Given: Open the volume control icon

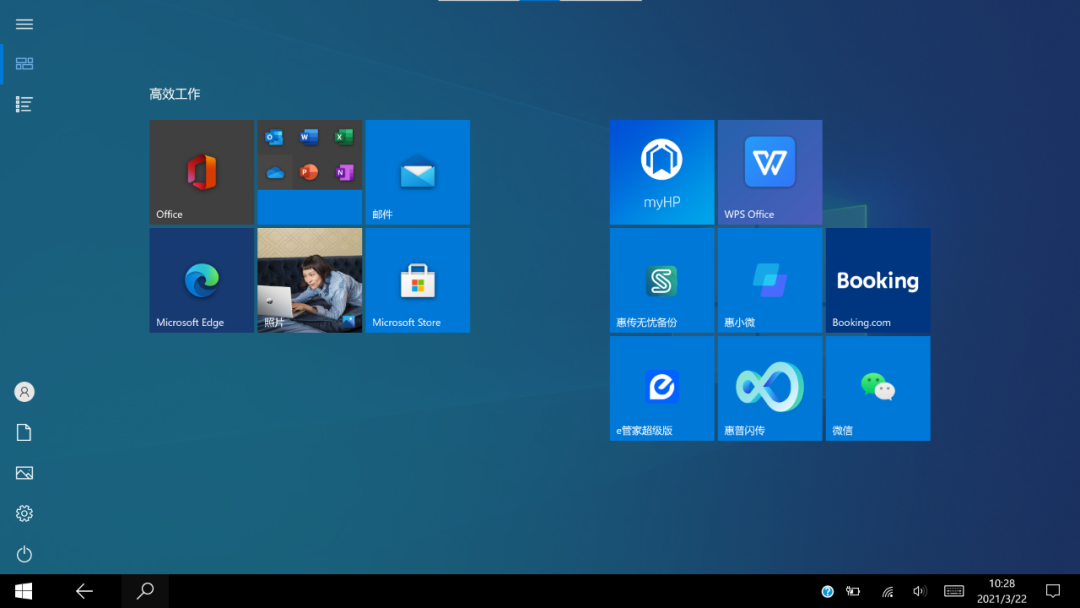Looking at the screenshot, I should (x=920, y=591).
